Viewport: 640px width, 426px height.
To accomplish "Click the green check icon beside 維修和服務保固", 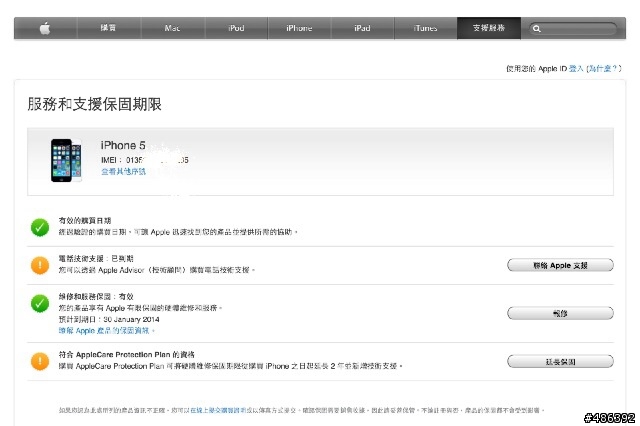I will tap(40, 303).
